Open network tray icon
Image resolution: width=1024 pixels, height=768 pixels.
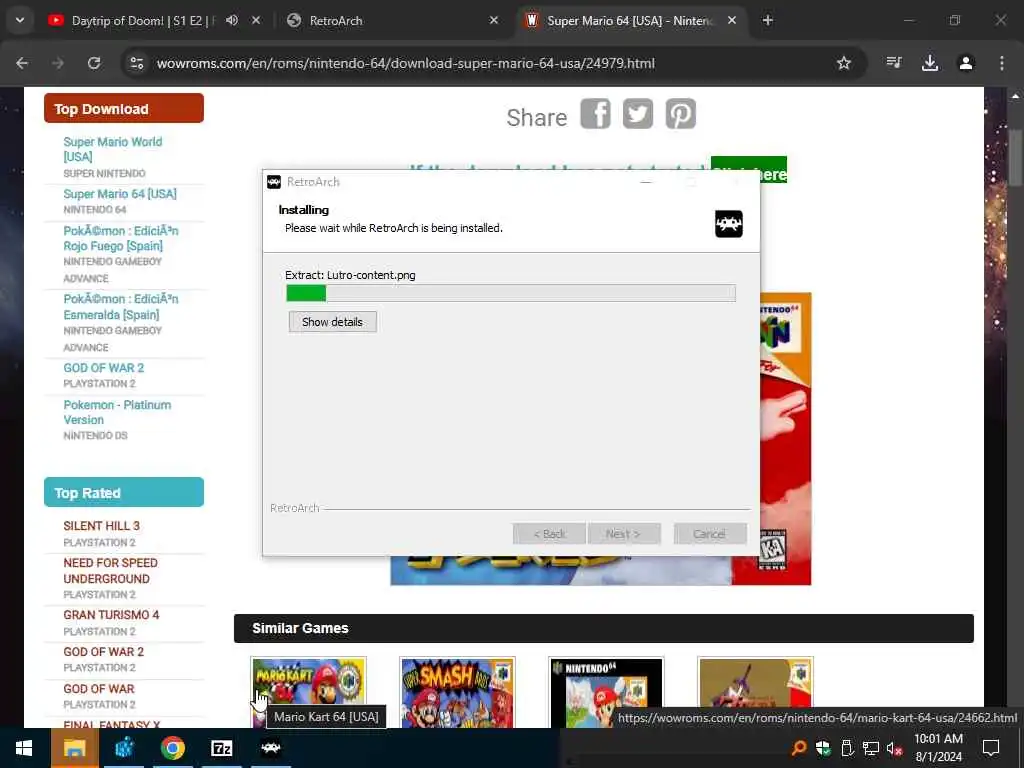871,748
